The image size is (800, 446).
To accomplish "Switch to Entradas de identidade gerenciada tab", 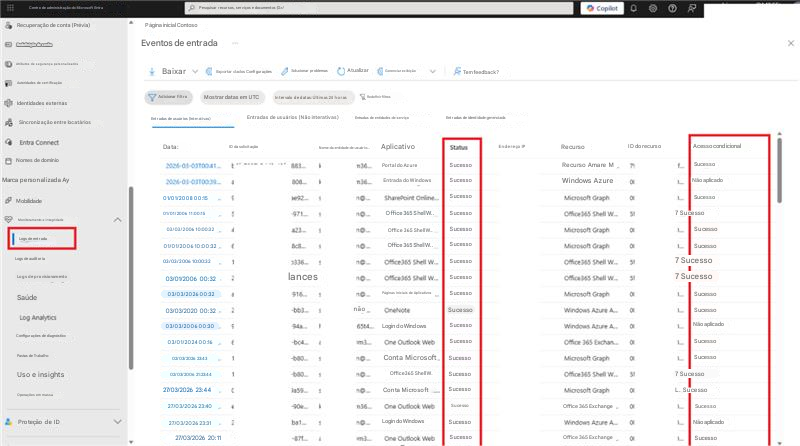I will [476, 118].
